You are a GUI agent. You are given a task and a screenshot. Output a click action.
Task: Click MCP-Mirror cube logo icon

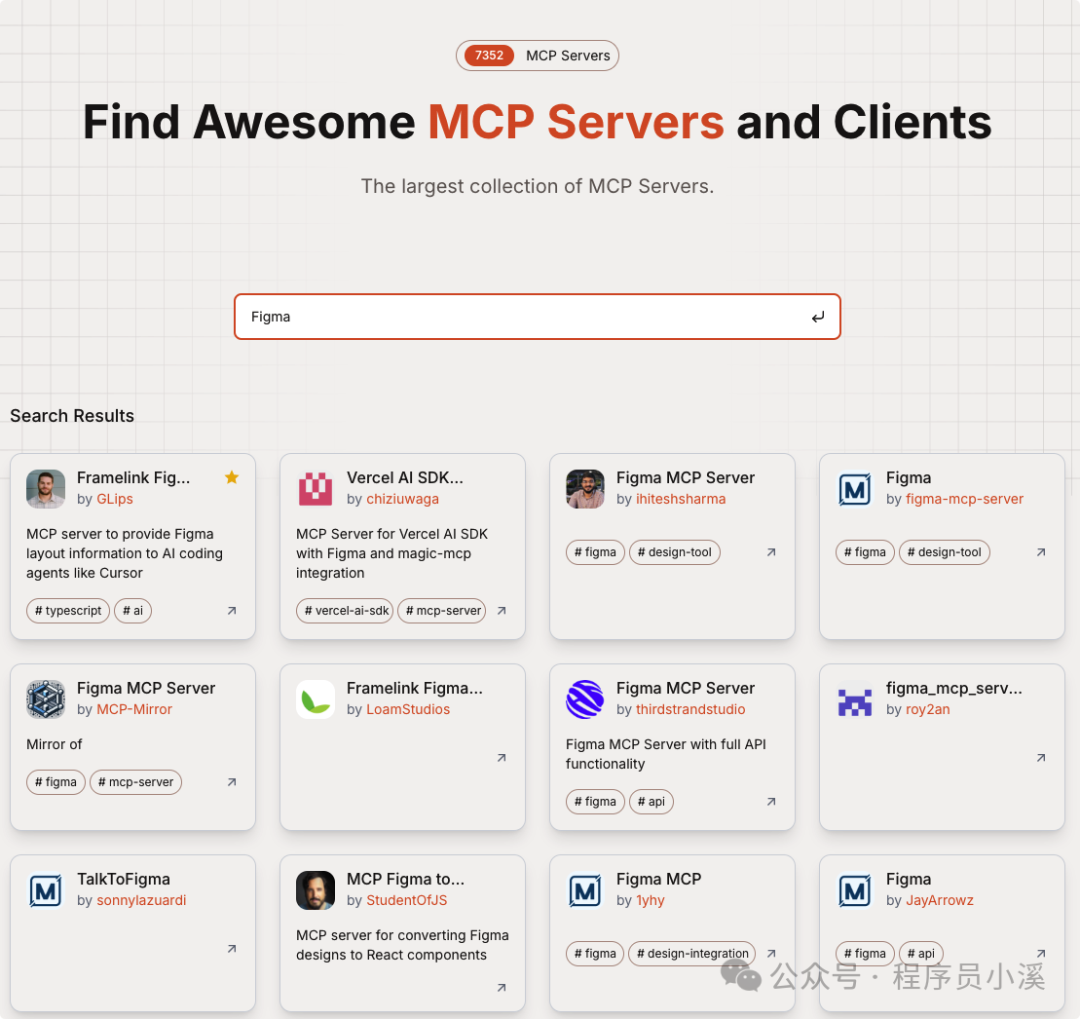pyautogui.click(x=45, y=699)
